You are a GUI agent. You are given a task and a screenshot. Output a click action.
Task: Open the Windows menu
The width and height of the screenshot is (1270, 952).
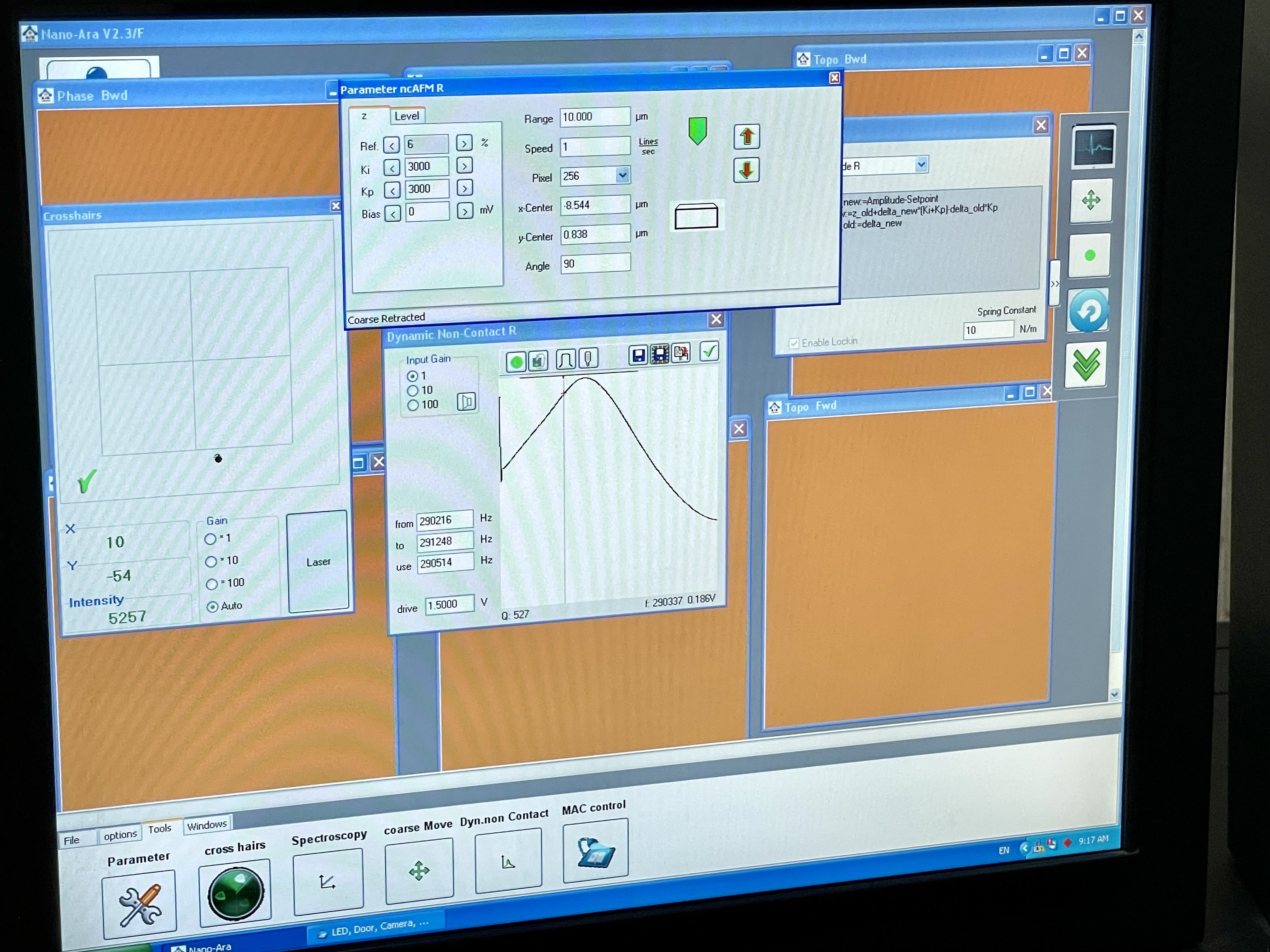(x=207, y=825)
